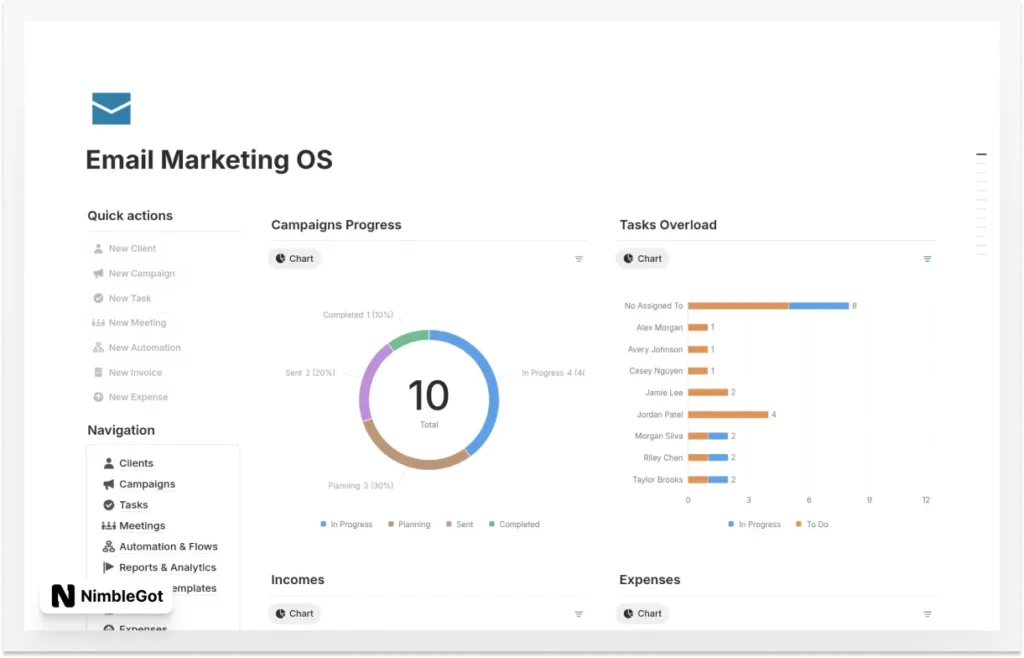Screen dimensions: 1024x658
Task: Toggle the Completed legend in Campaigns Progress
Action: 514,523
